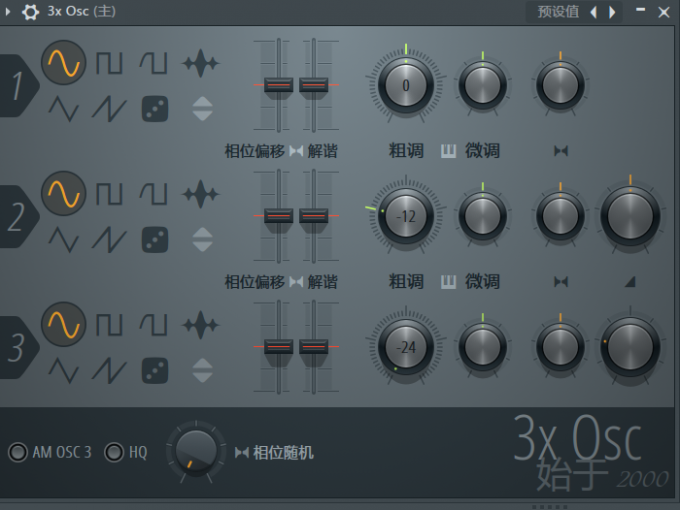Click oscillator 1 fine tune knob
This screenshot has height=510, width=680.
(x=483, y=85)
